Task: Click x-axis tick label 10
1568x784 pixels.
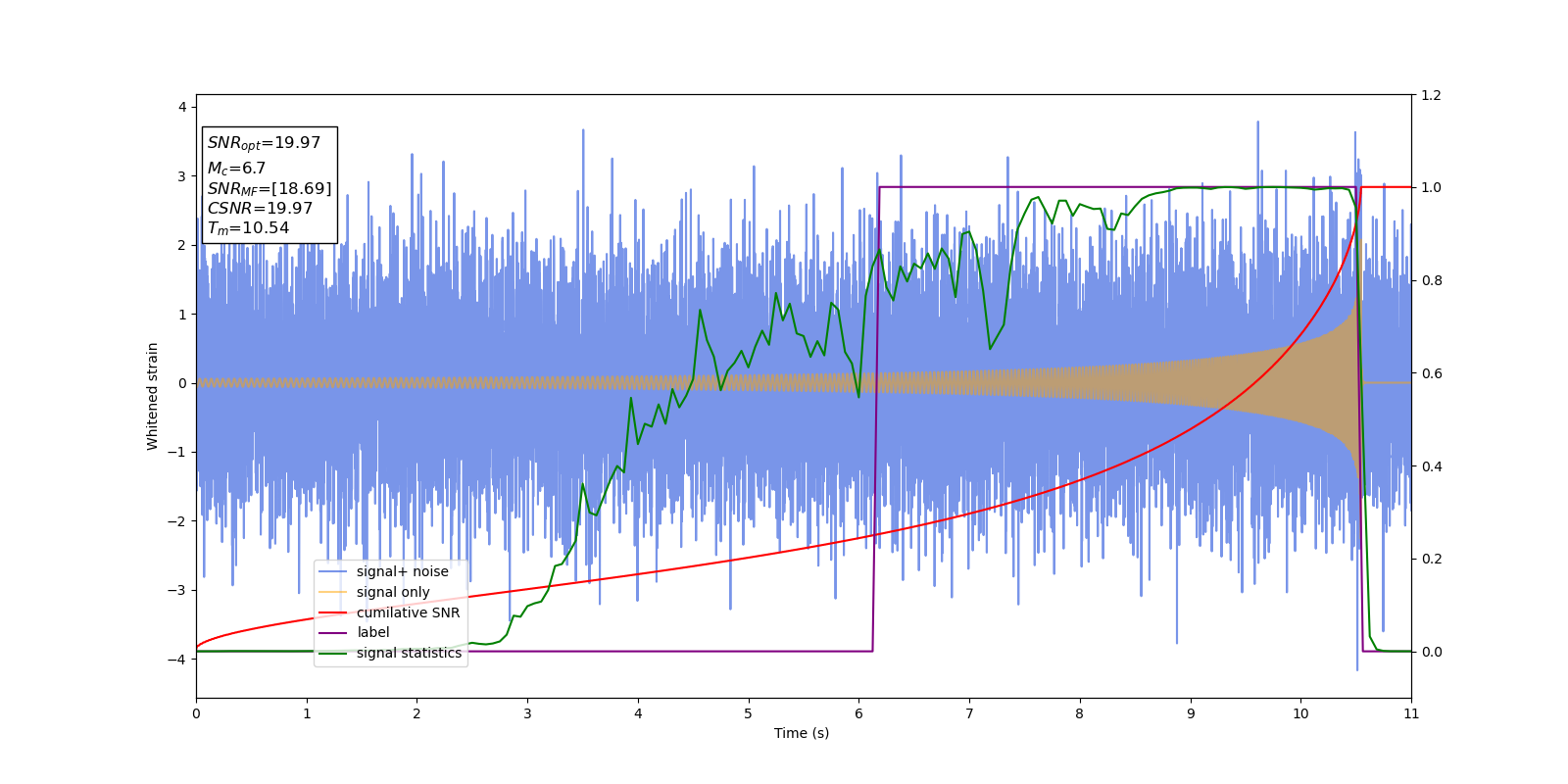Action: pos(1300,713)
